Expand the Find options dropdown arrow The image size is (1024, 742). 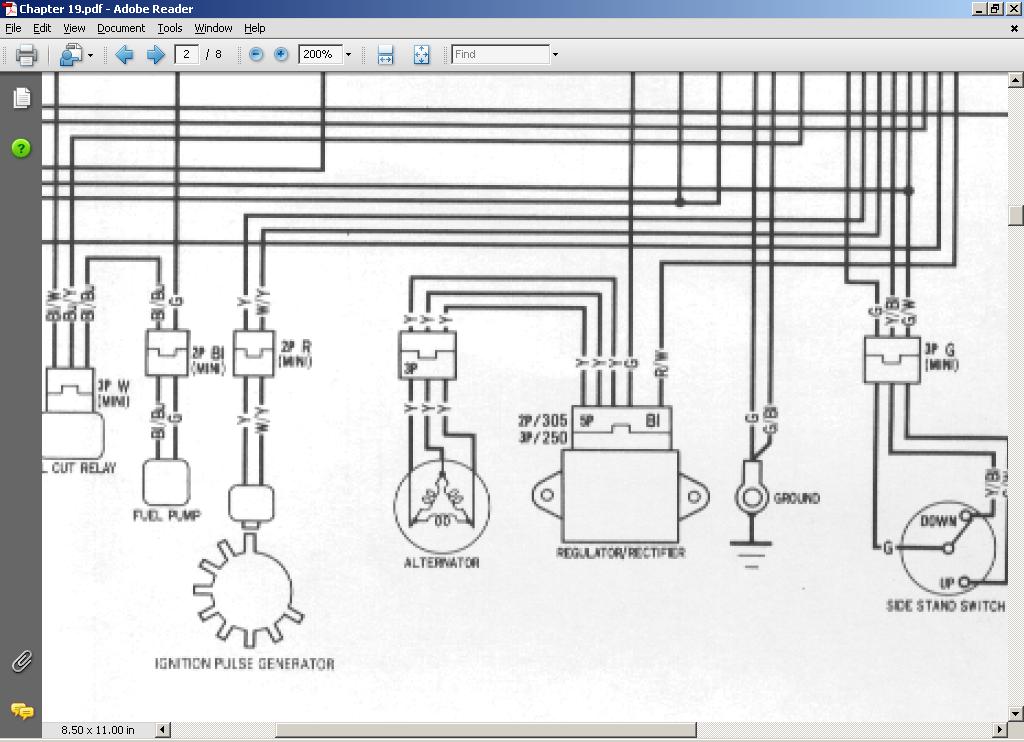555,55
